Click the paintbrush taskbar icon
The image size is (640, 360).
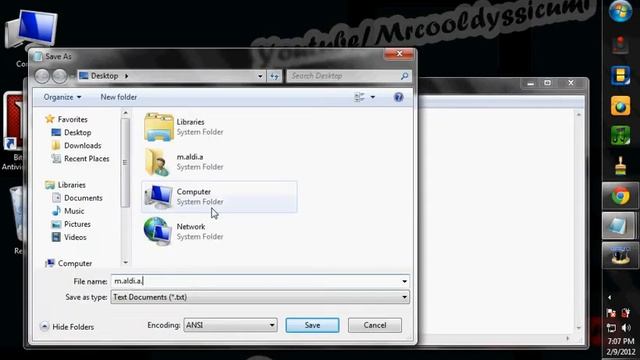[620, 166]
